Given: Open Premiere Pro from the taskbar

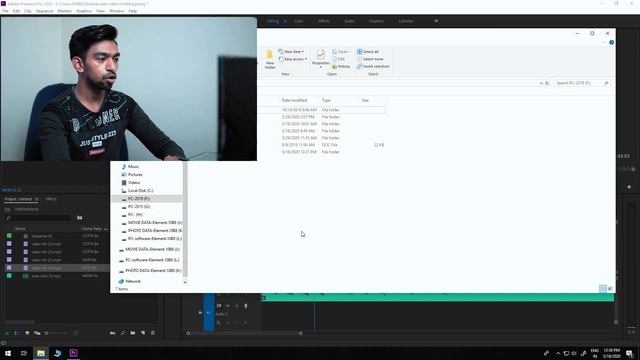Looking at the screenshot, I should click(73, 353).
